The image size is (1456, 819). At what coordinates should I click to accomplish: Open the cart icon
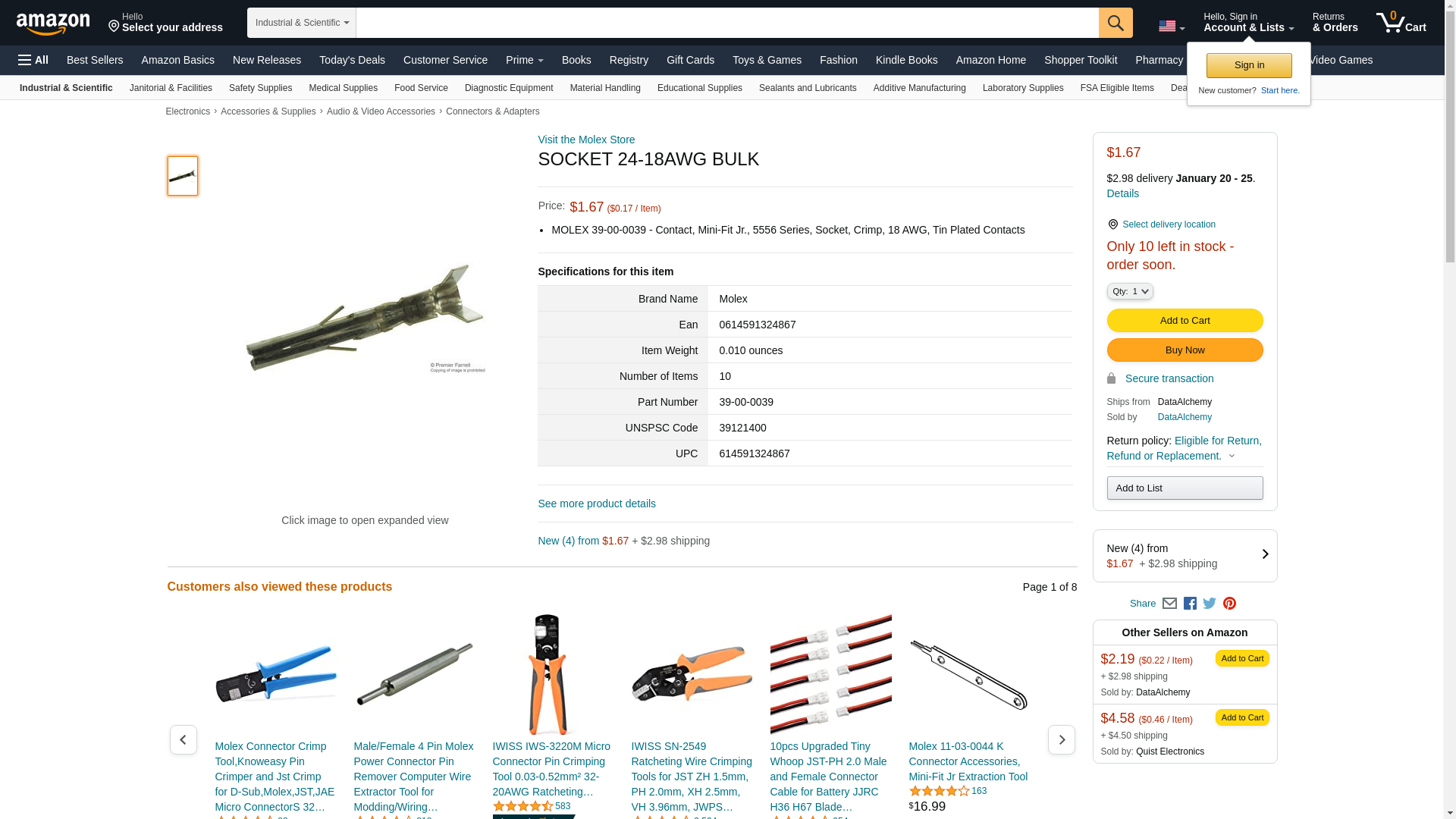[1401, 23]
